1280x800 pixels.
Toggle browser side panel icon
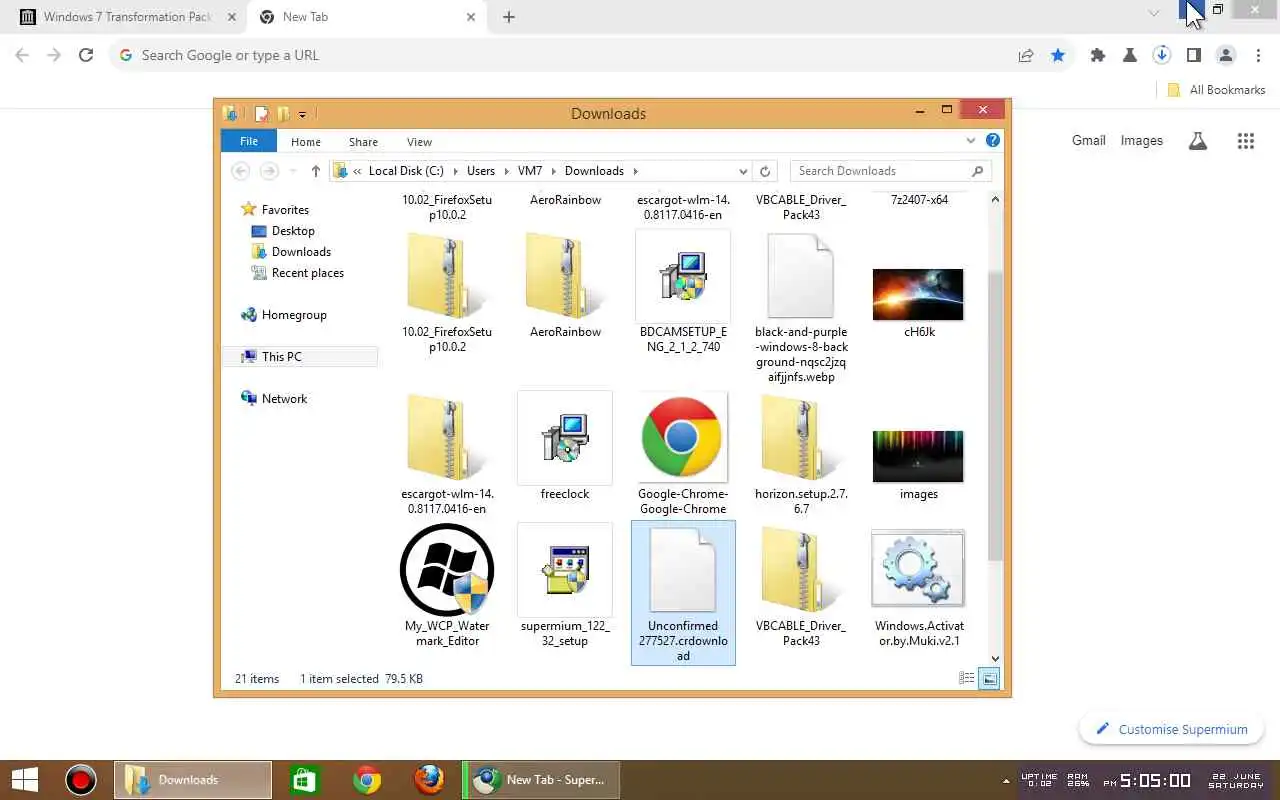pos(1194,56)
